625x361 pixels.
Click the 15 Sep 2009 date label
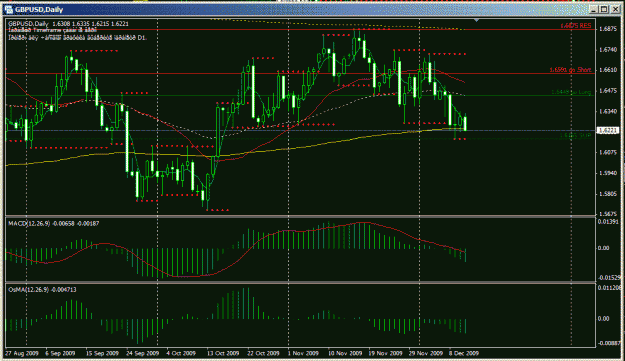point(102,353)
